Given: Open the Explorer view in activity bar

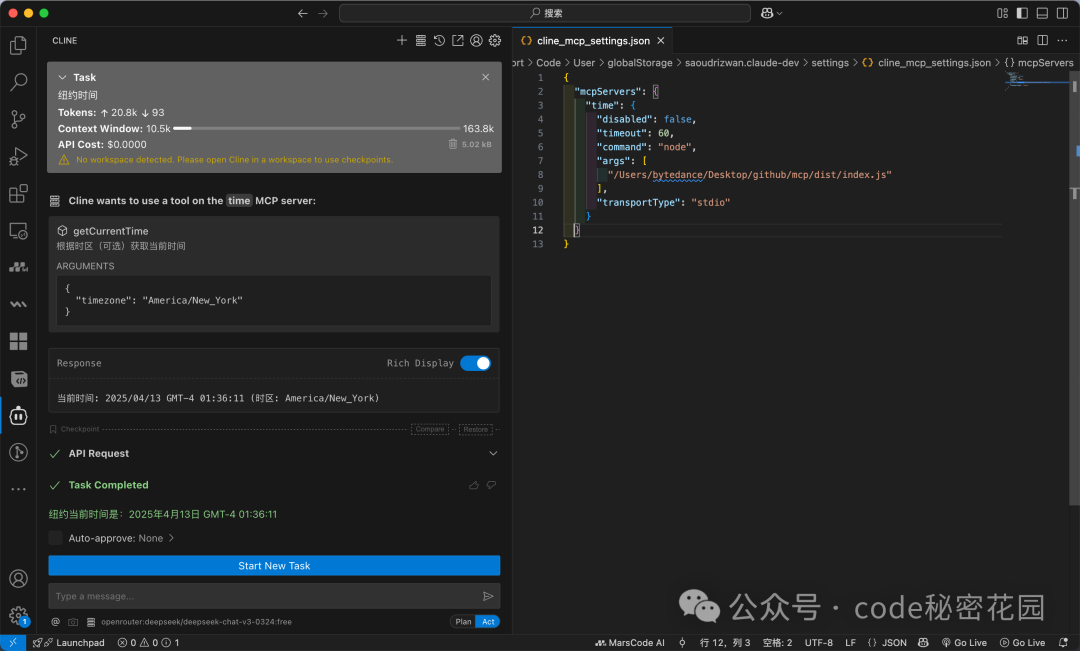Looking at the screenshot, I should click(x=18, y=45).
